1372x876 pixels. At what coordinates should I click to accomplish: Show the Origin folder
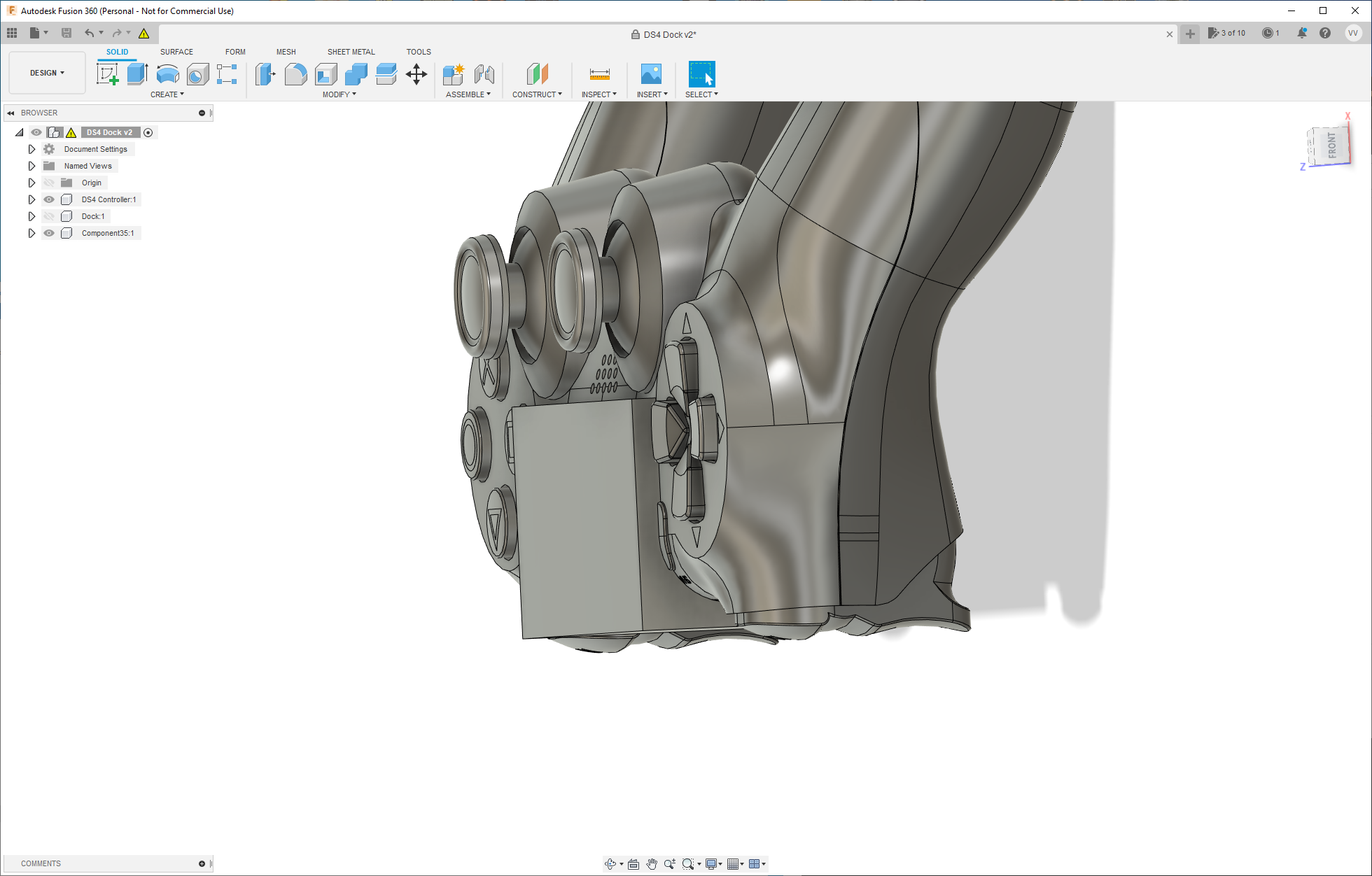pyautogui.click(x=49, y=183)
